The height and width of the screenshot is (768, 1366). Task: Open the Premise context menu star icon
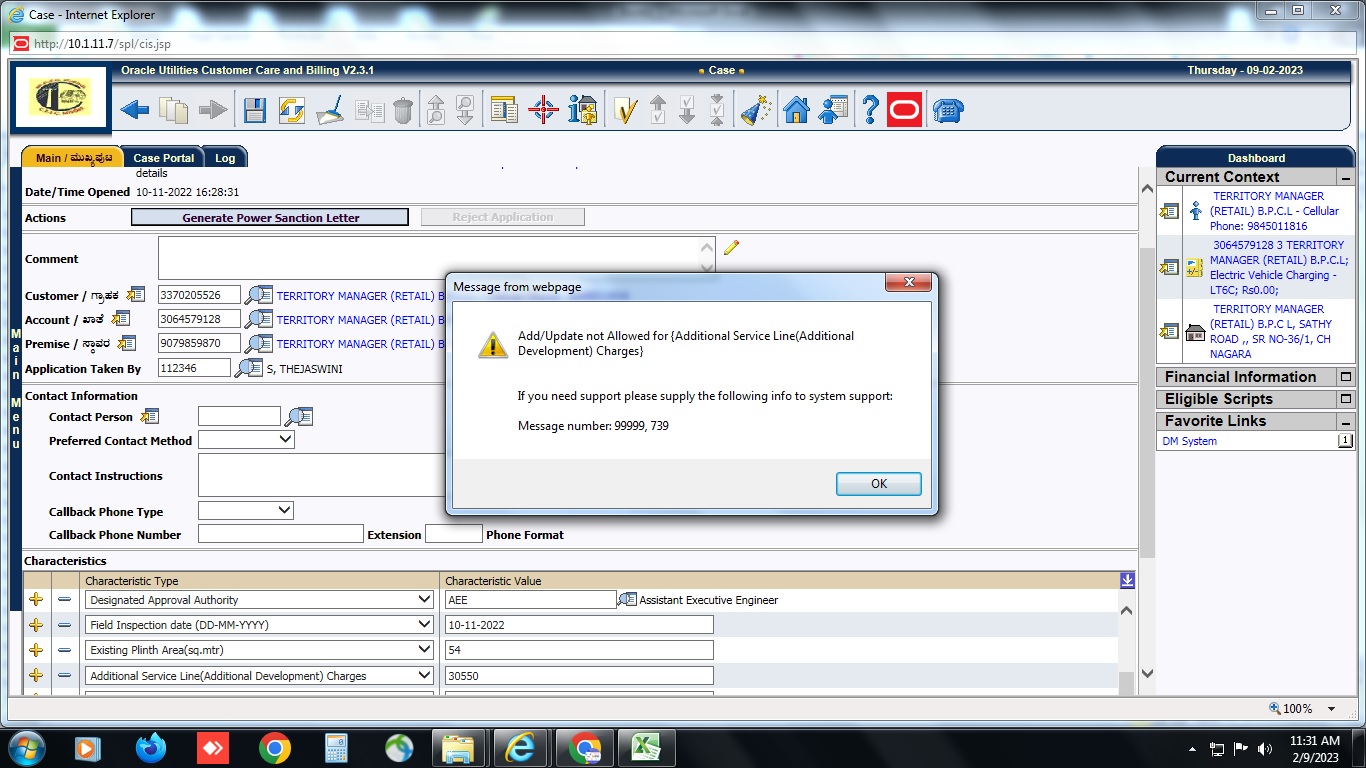point(127,343)
